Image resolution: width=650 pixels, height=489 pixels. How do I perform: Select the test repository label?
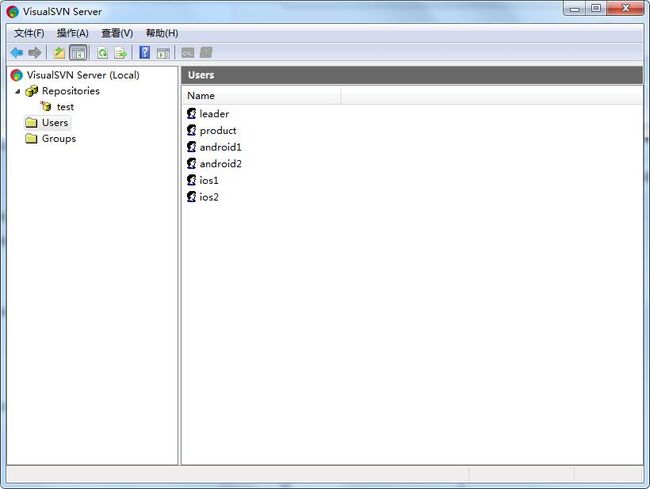pos(65,107)
